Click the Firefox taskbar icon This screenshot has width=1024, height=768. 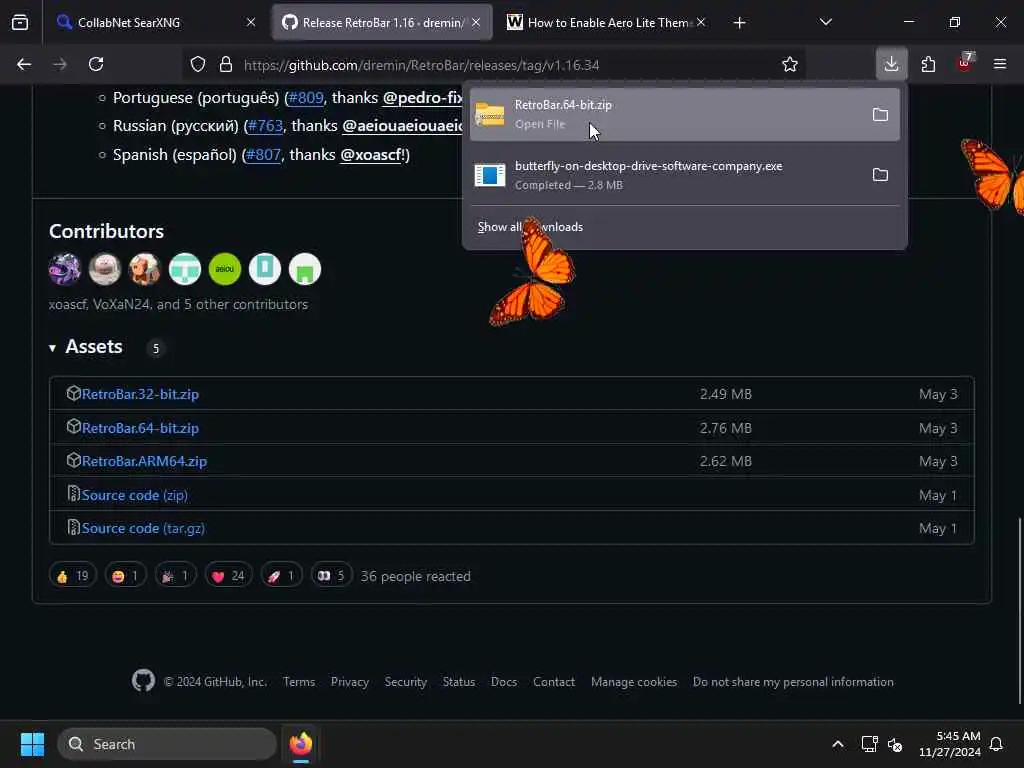300,744
